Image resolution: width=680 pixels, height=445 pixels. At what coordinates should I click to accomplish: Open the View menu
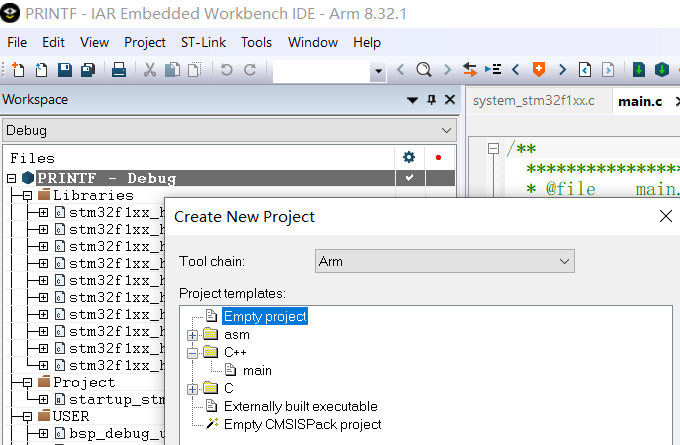[94, 43]
